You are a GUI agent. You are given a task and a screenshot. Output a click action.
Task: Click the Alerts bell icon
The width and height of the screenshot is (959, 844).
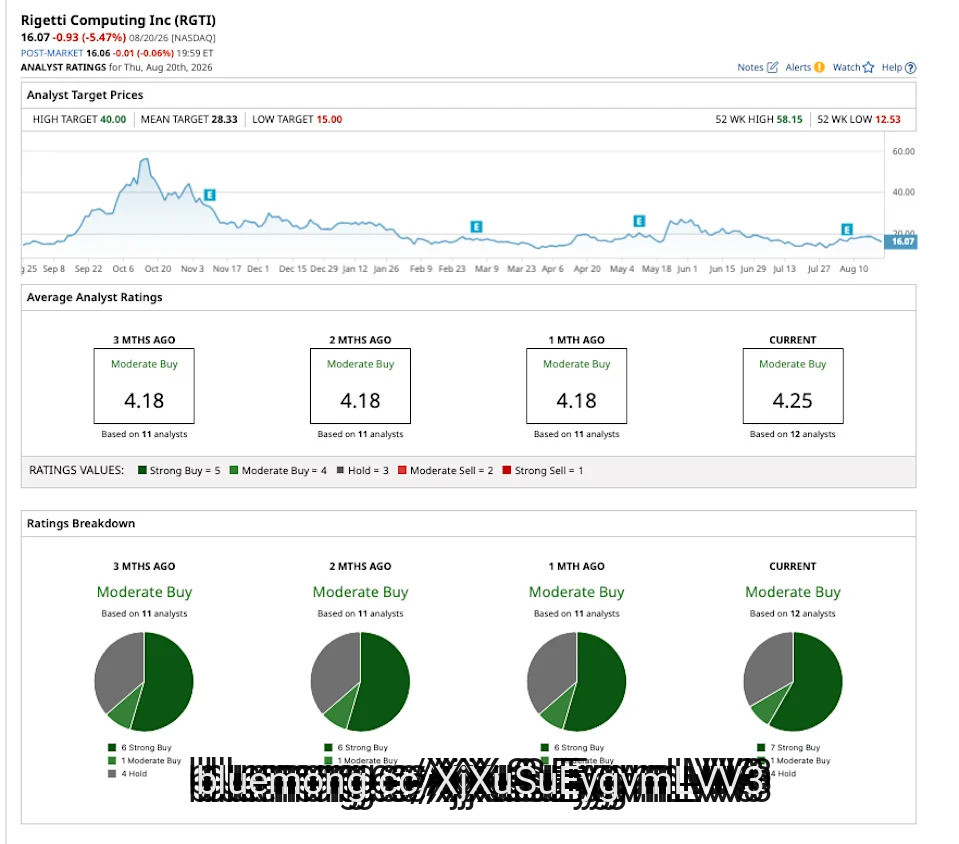point(819,67)
